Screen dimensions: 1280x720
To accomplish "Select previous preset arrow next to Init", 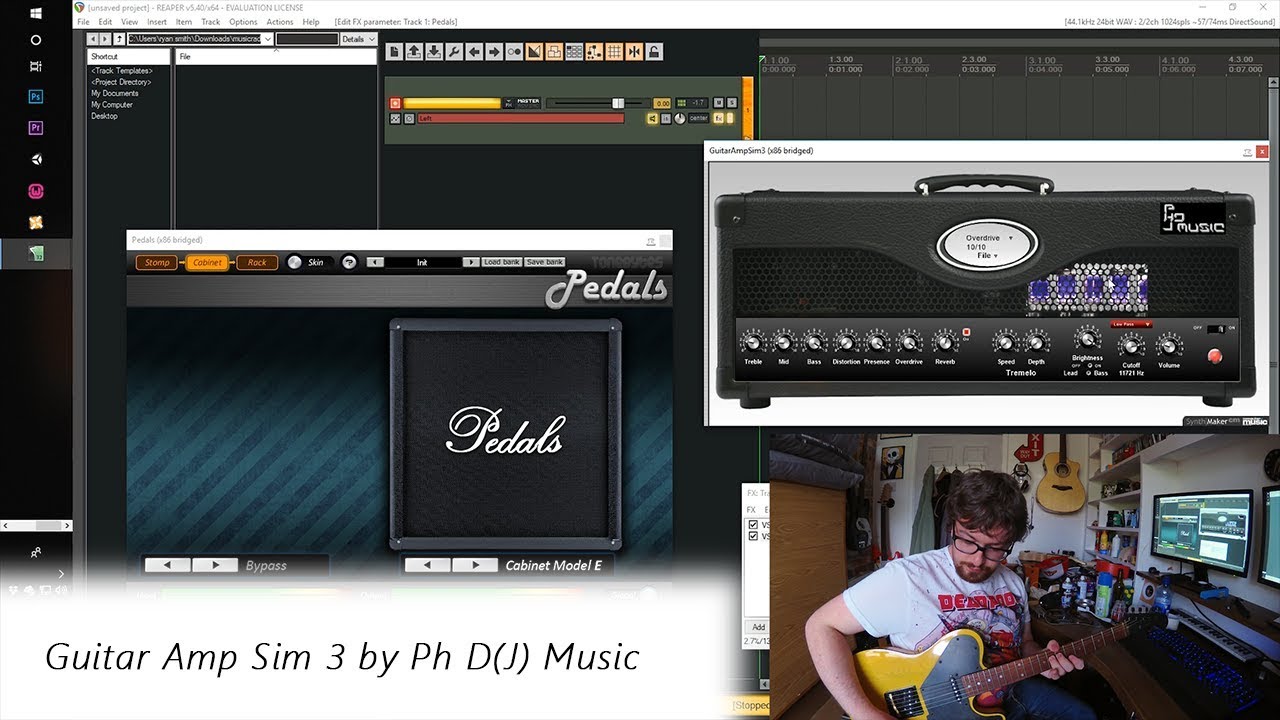I will point(375,262).
